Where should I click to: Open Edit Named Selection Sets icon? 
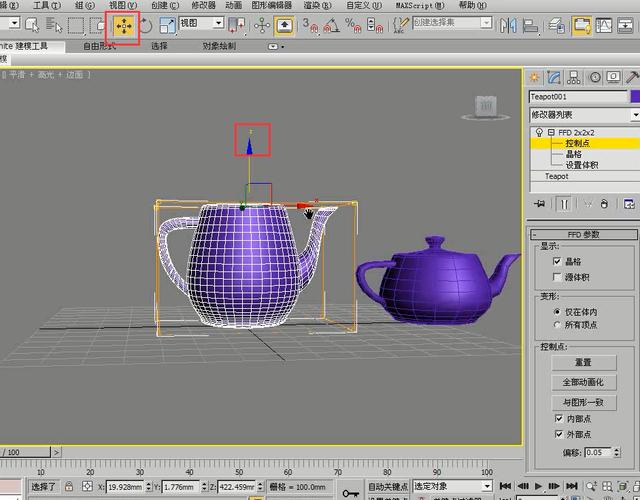[400, 25]
